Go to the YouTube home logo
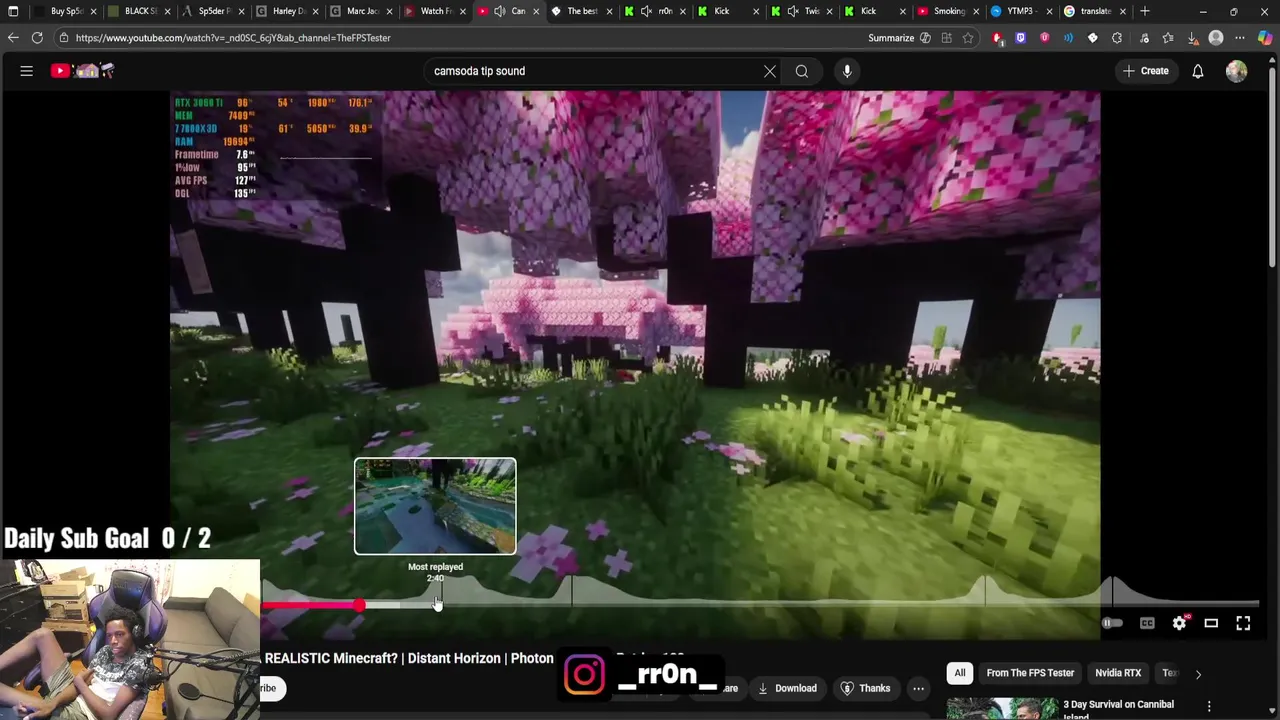Viewport: 1280px width, 720px height. [x=83, y=71]
